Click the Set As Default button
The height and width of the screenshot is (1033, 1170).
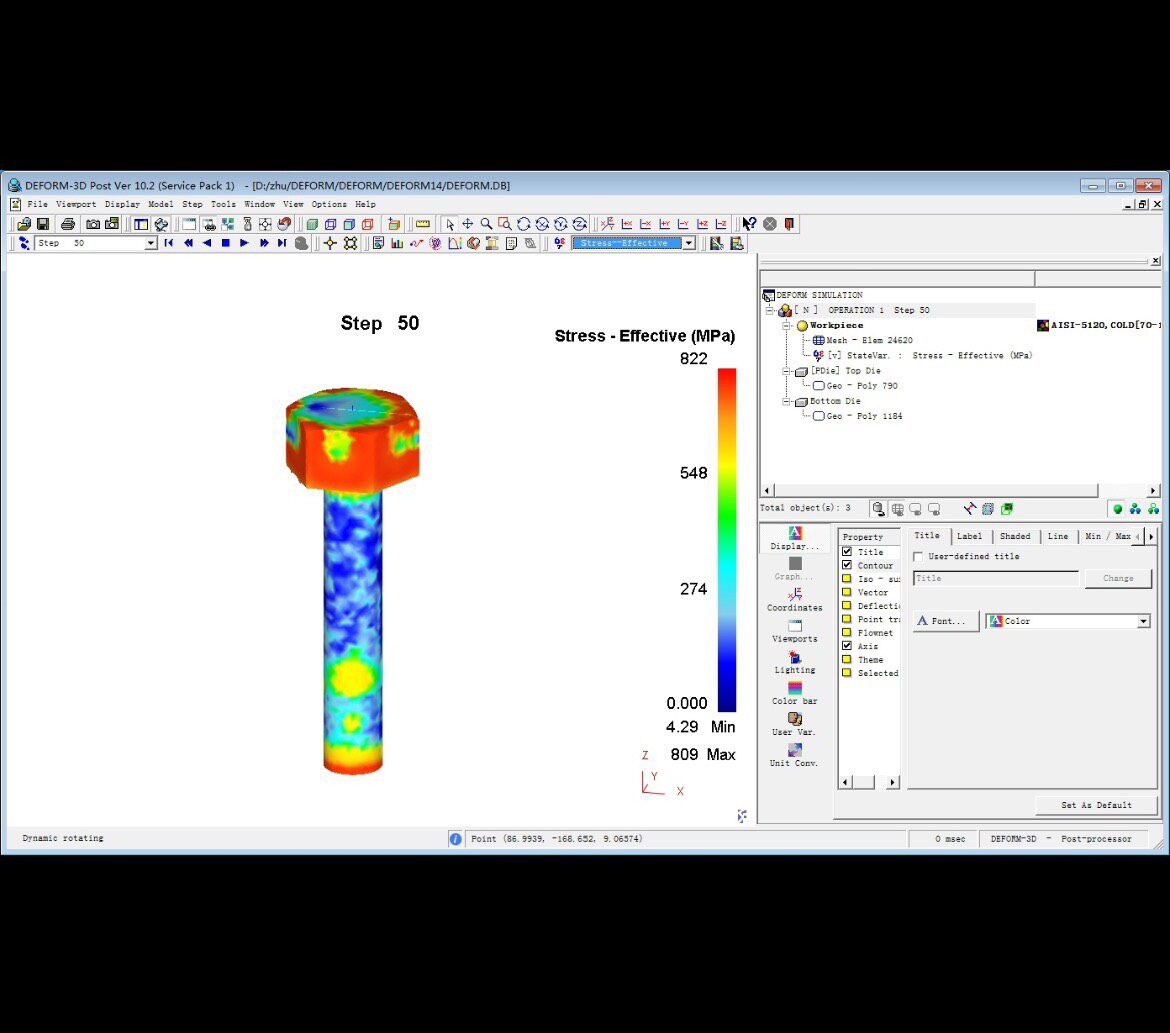(1096, 805)
